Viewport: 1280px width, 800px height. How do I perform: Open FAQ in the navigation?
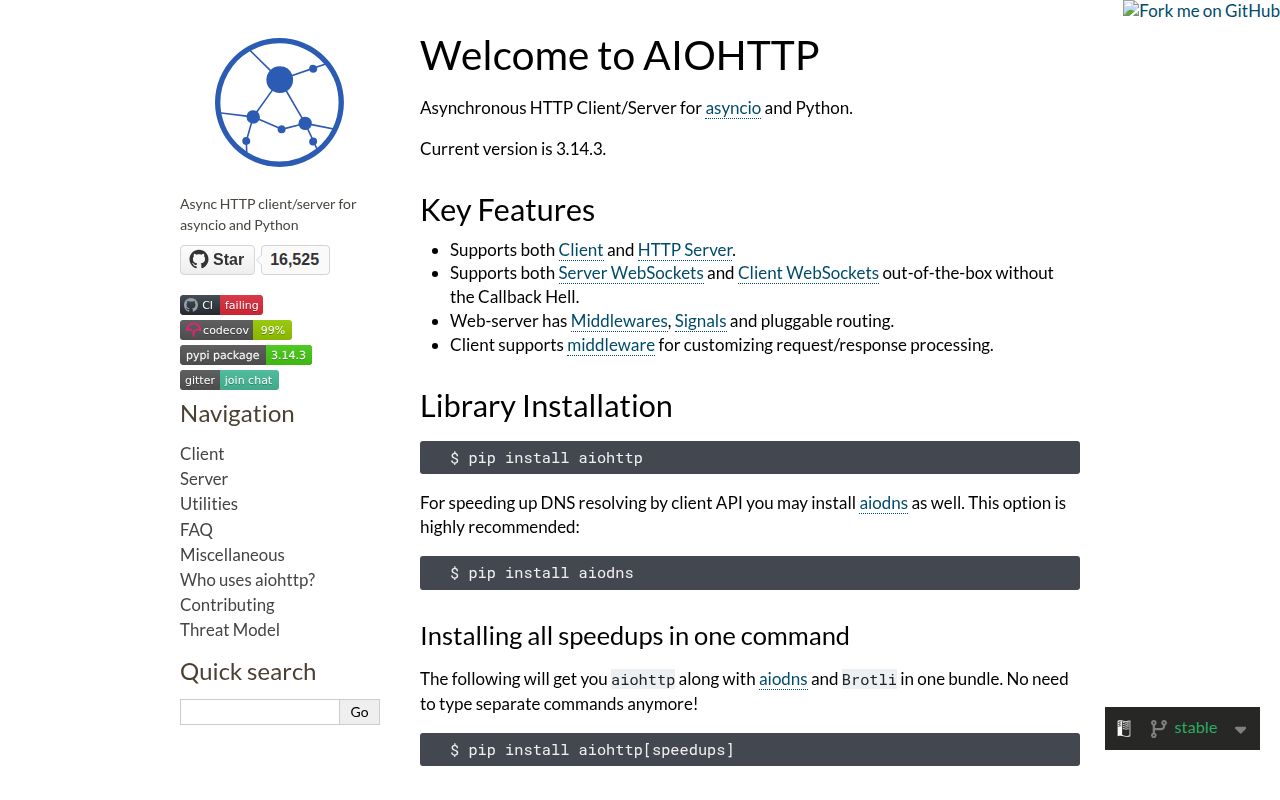point(196,530)
